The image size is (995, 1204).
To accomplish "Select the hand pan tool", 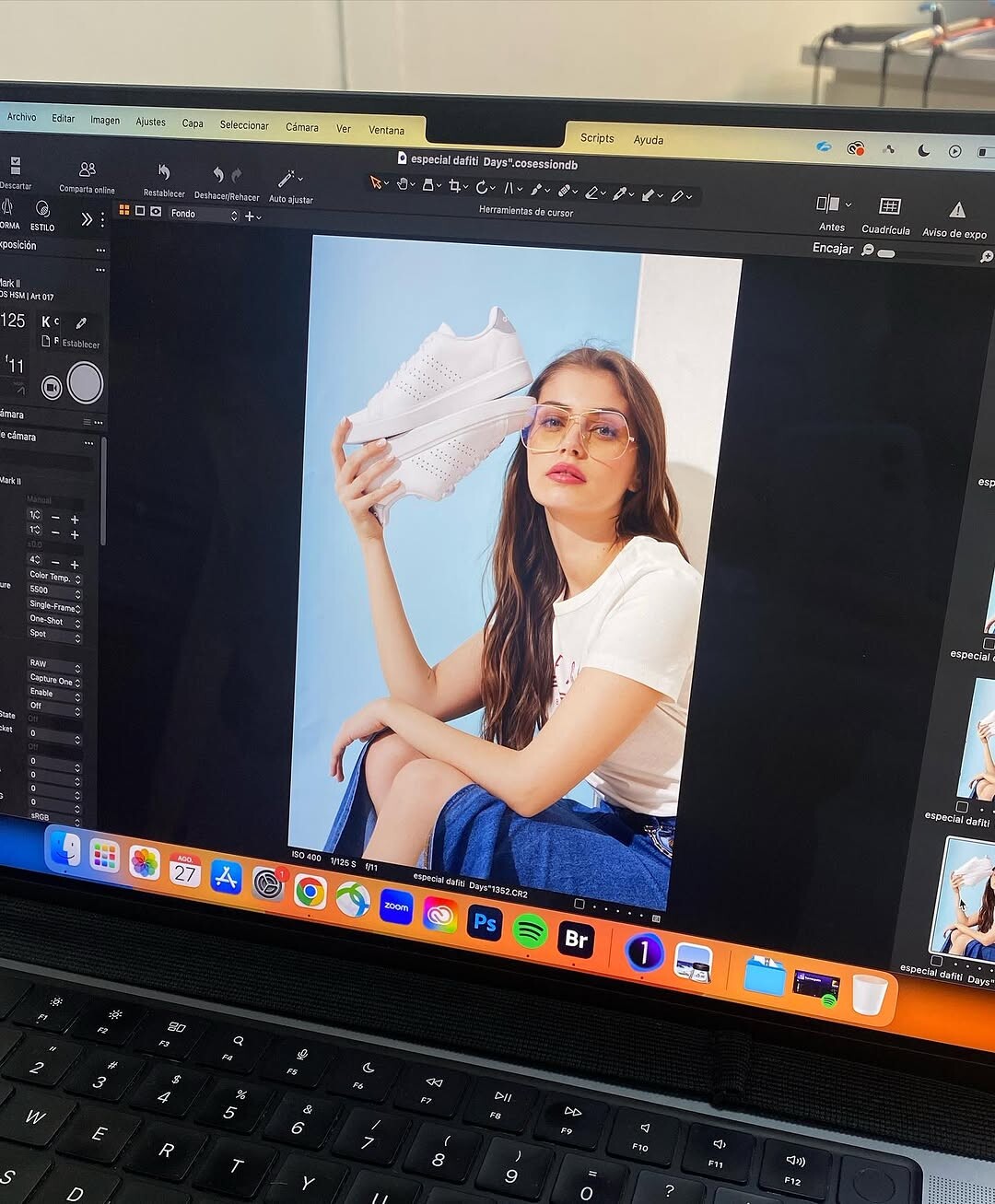I will [x=403, y=184].
